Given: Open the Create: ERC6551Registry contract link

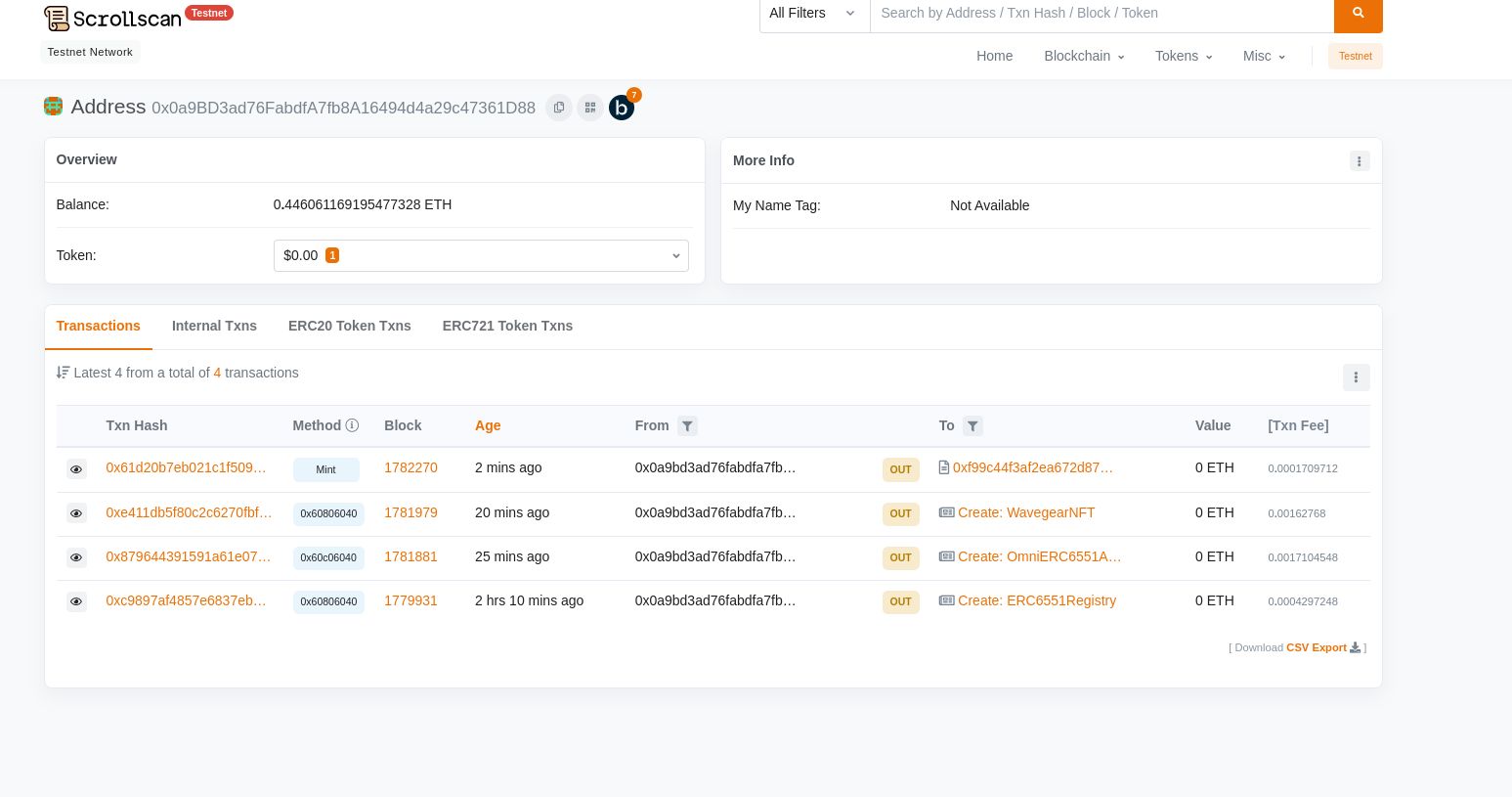Looking at the screenshot, I should 1037,600.
